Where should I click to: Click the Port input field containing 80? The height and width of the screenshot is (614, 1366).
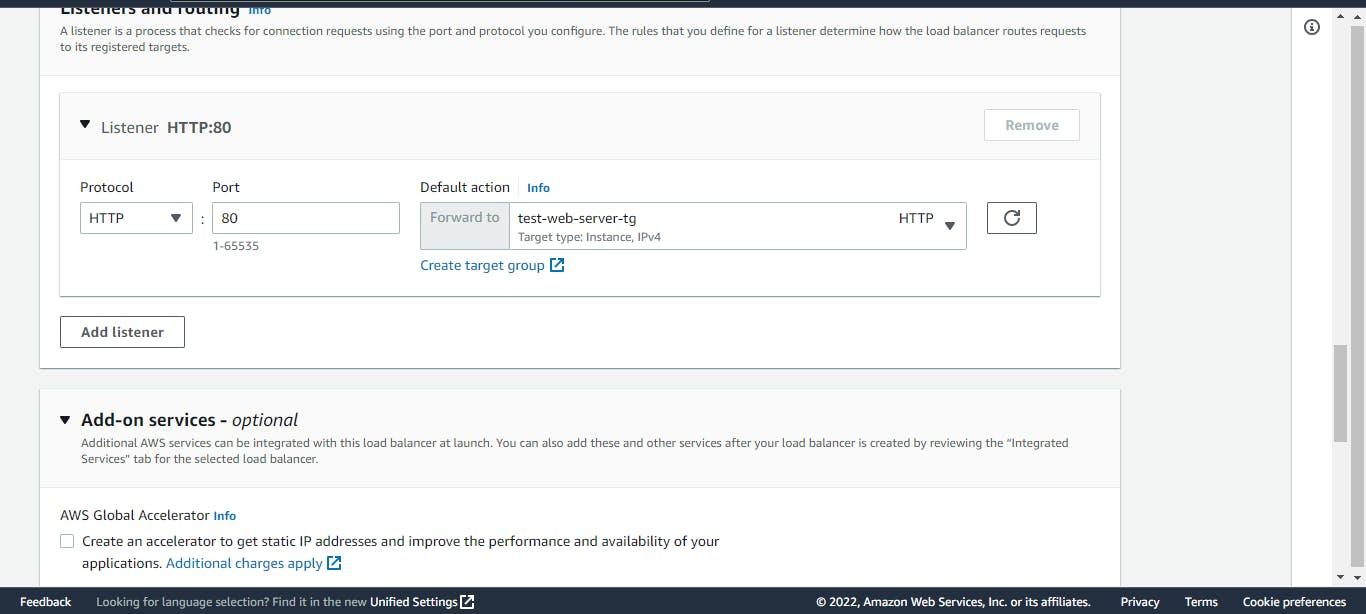(x=306, y=218)
